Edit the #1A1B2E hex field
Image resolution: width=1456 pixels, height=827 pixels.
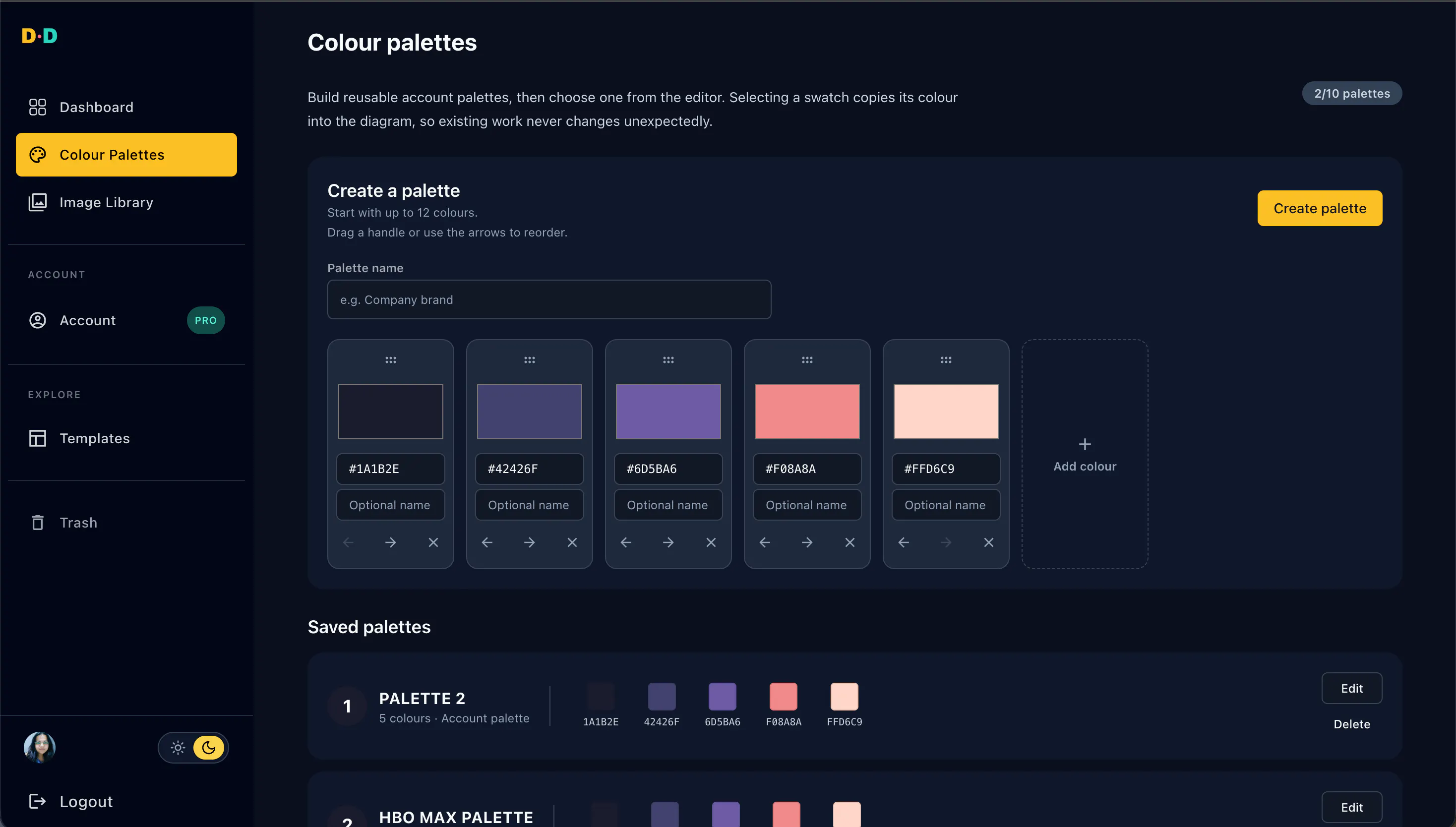pos(390,469)
